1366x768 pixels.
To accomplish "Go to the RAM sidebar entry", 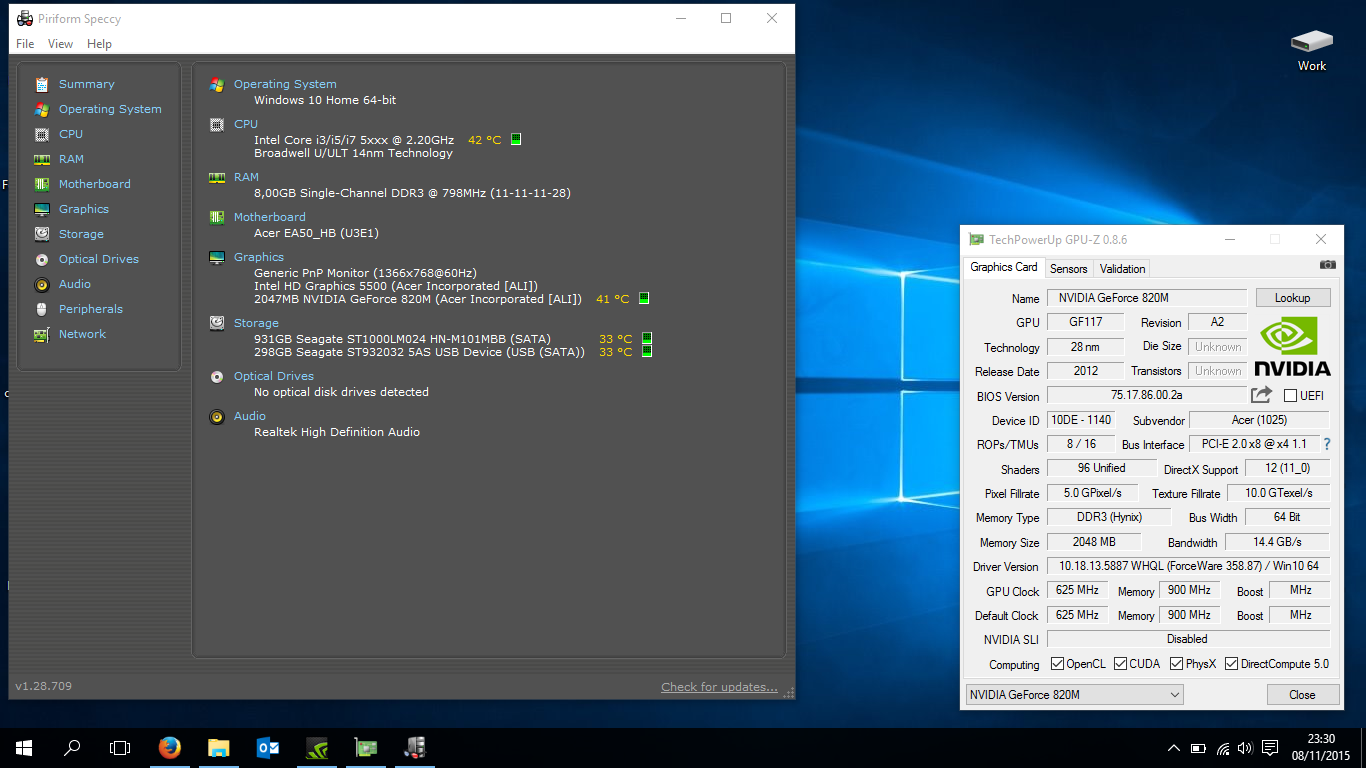I will point(71,159).
